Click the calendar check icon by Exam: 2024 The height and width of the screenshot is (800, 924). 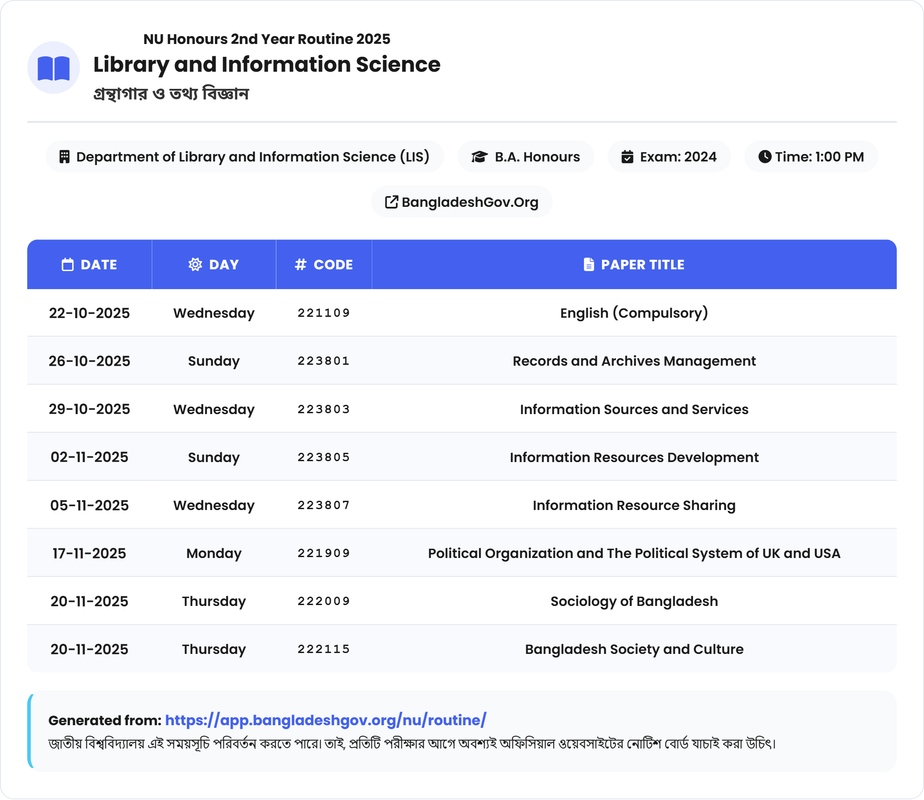[628, 157]
